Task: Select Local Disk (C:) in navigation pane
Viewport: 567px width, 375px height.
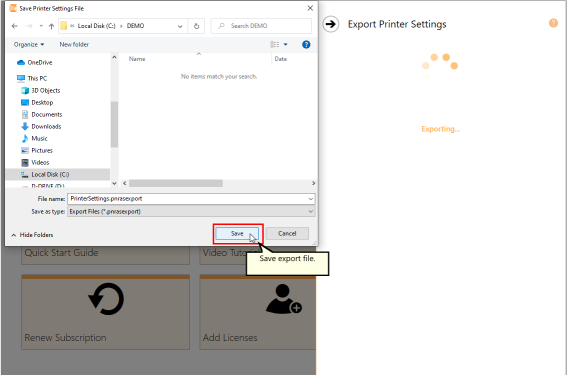Action: [58, 174]
